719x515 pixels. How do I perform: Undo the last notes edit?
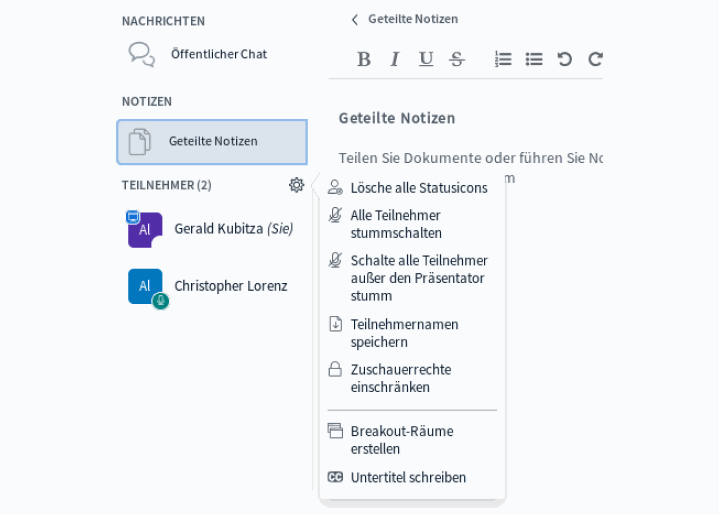pos(565,59)
